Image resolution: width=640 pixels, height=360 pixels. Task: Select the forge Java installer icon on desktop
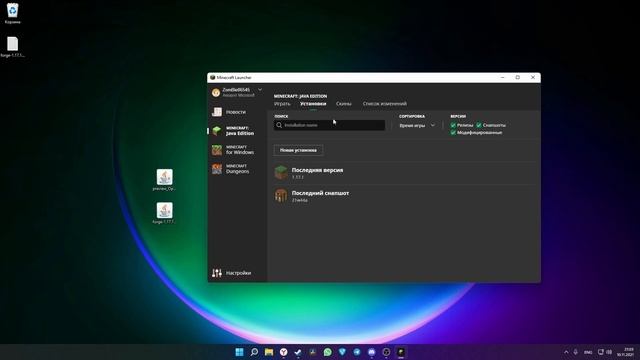click(x=164, y=213)
